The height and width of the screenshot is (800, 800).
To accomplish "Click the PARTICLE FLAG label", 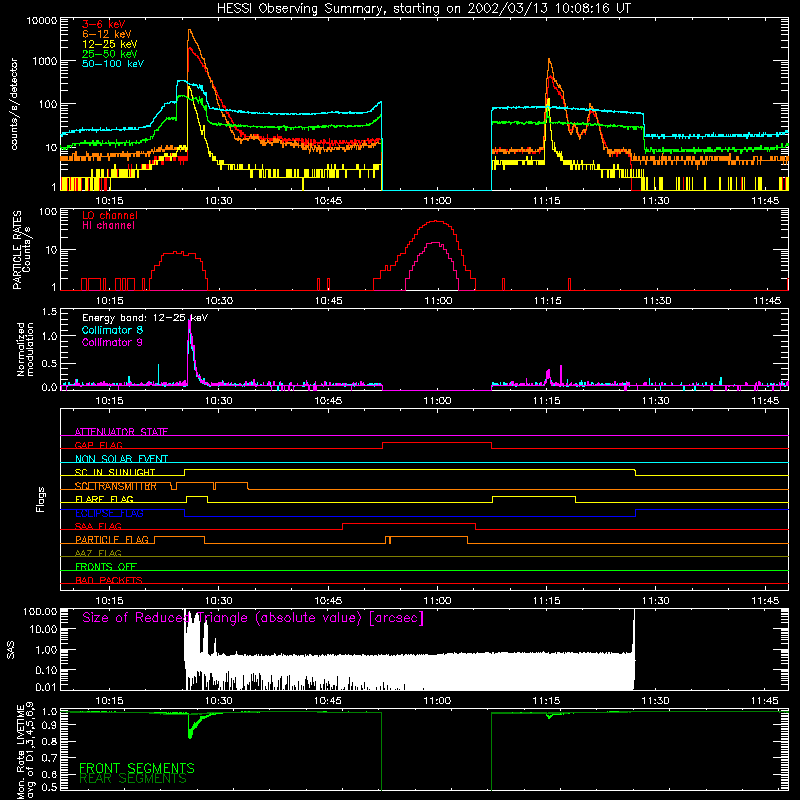I will point(112,539).
